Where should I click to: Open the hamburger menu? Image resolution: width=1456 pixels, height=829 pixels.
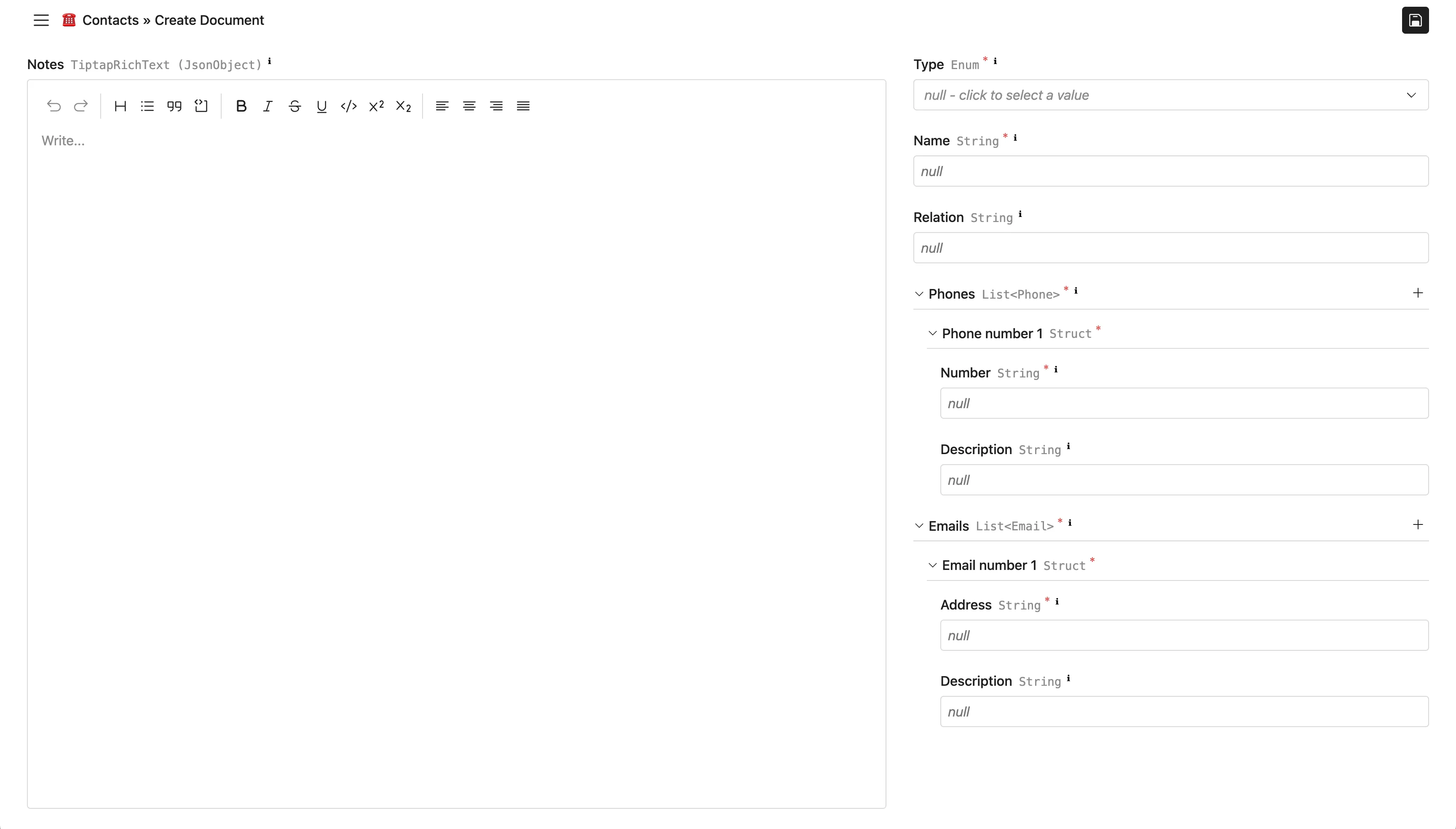pyautogui.click(x=41, y=21)
